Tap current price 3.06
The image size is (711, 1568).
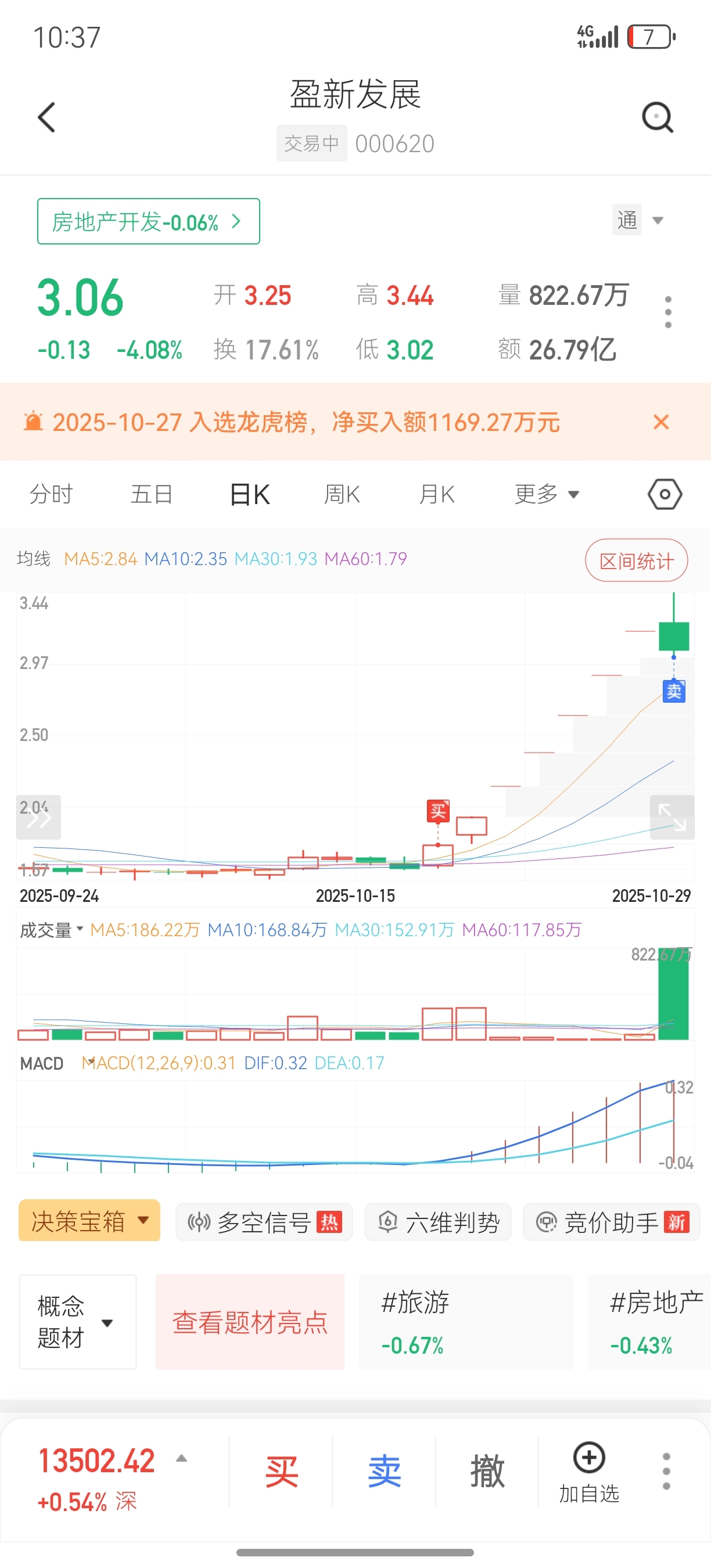pyautogui.click(x=80, y=298)
